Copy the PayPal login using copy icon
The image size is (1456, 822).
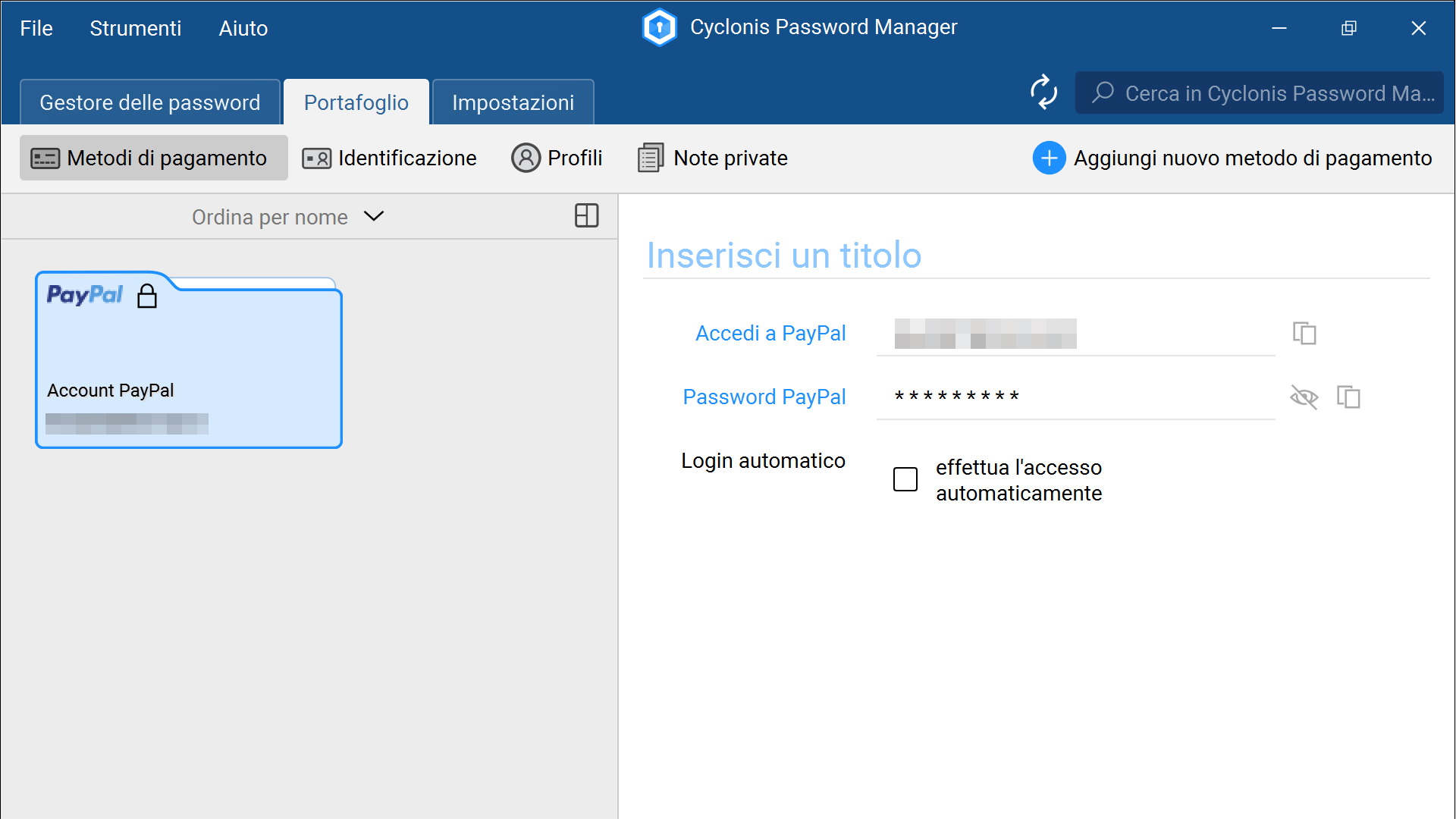(1304, 333)
